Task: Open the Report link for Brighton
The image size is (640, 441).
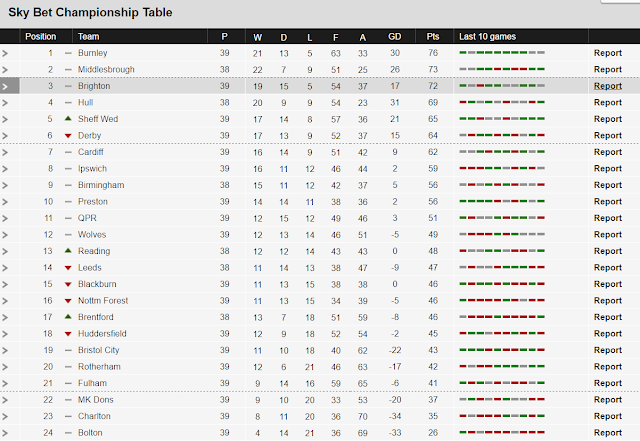Action: click(x=607, y=86)
